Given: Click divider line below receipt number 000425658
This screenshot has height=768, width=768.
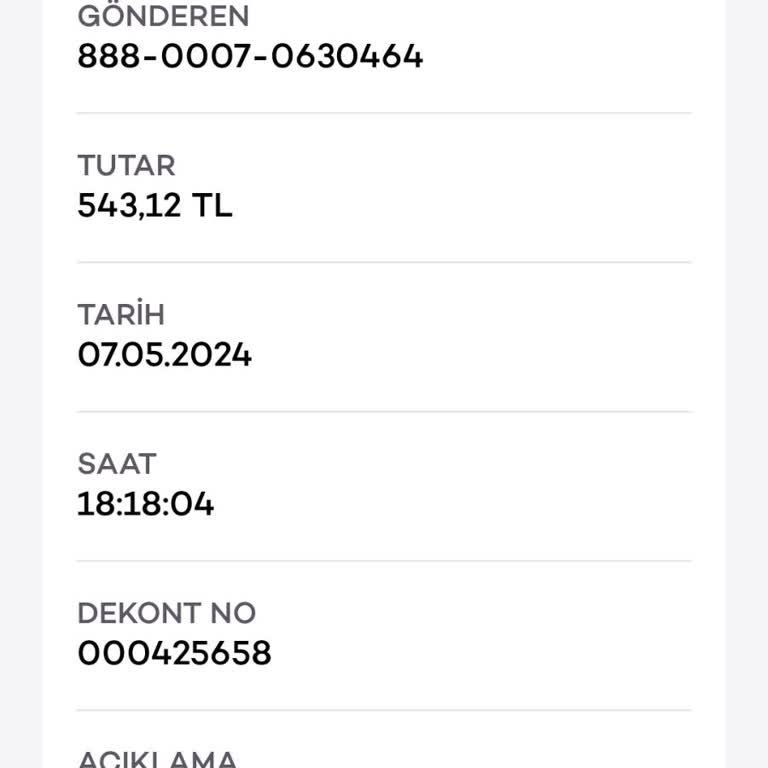Looking at the screenshot, I should (384, 710).
